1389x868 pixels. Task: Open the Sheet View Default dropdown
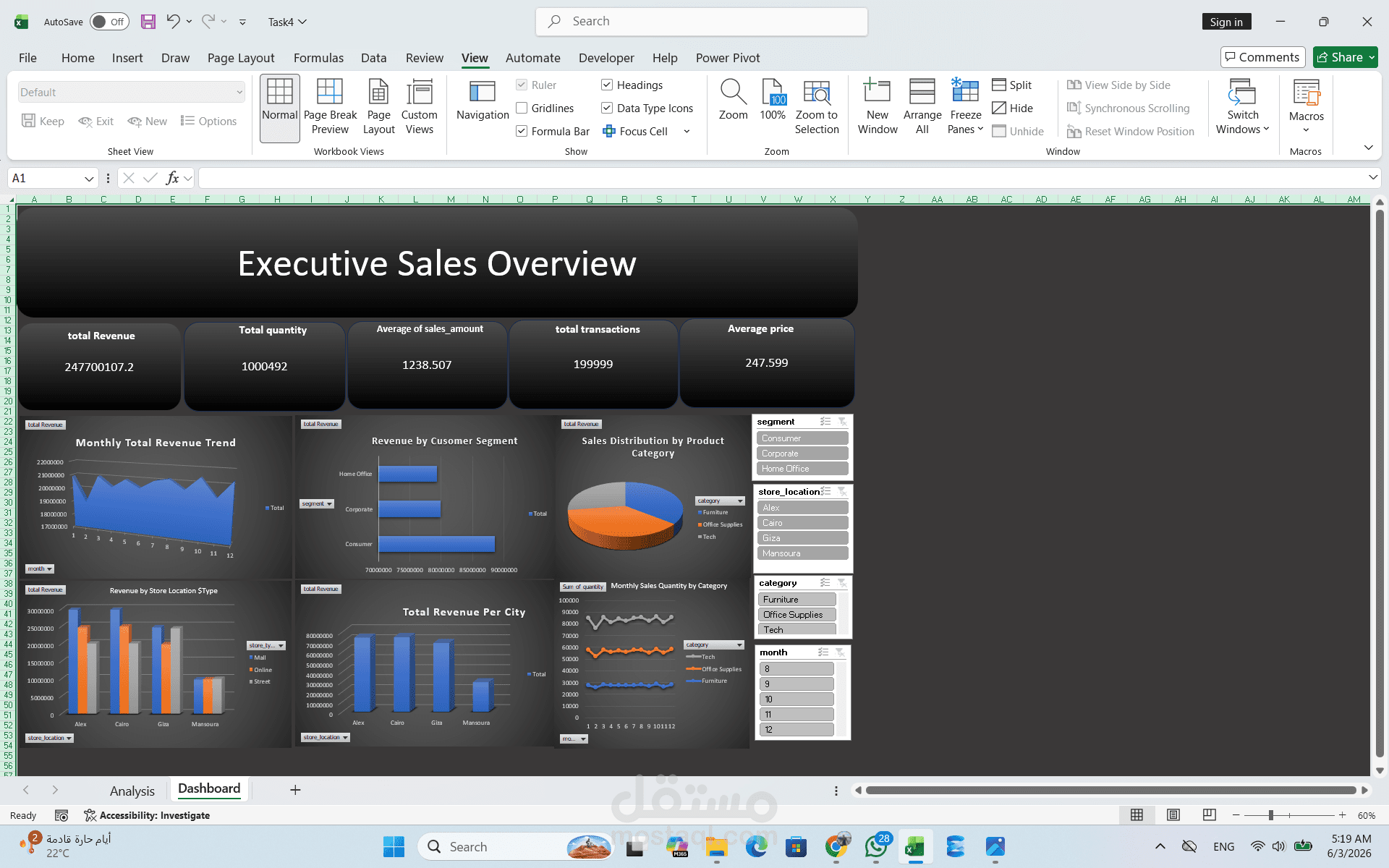131,92
